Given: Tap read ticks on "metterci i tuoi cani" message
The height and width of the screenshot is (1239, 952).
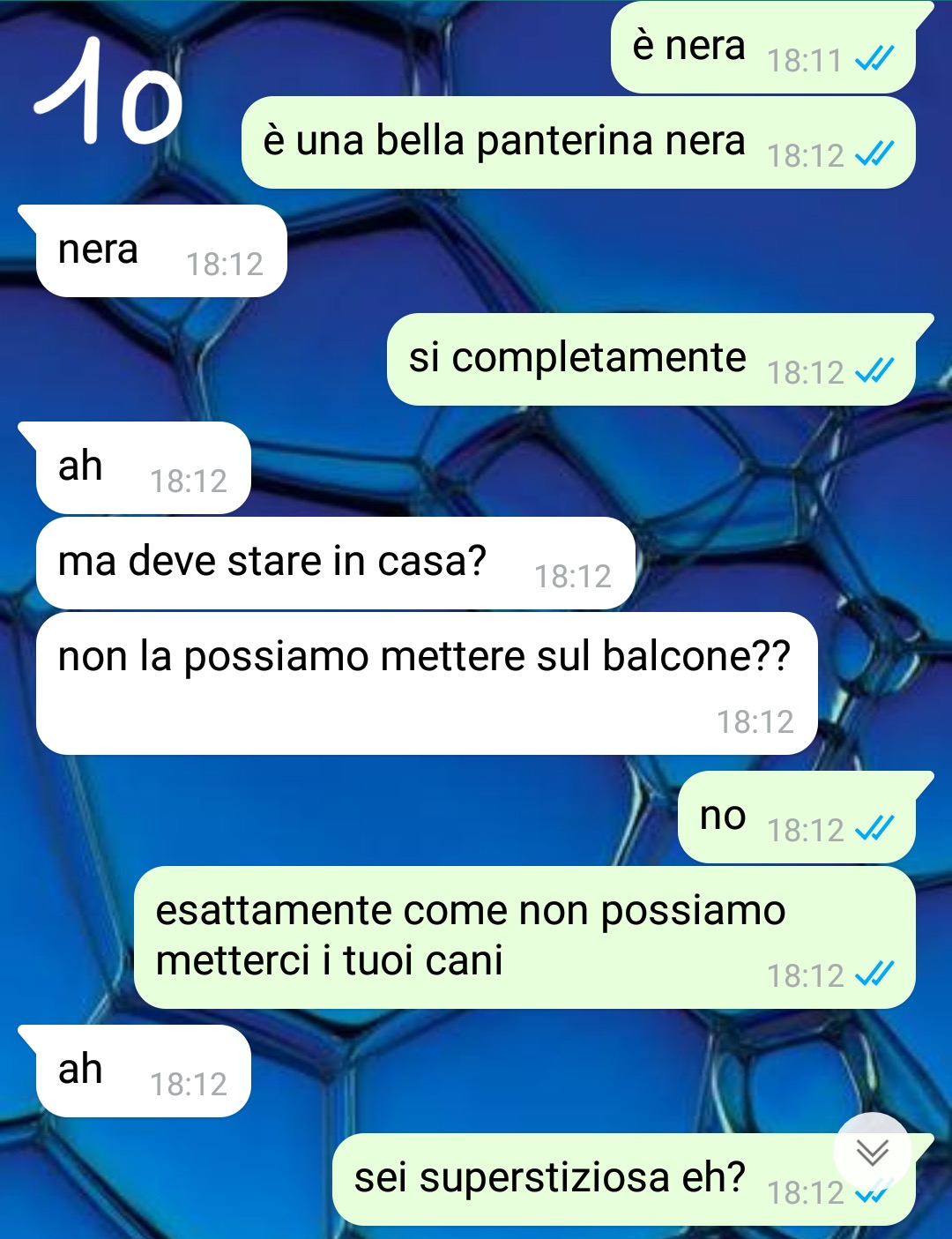Looking at the screenshot, I should tap(874, 974).
